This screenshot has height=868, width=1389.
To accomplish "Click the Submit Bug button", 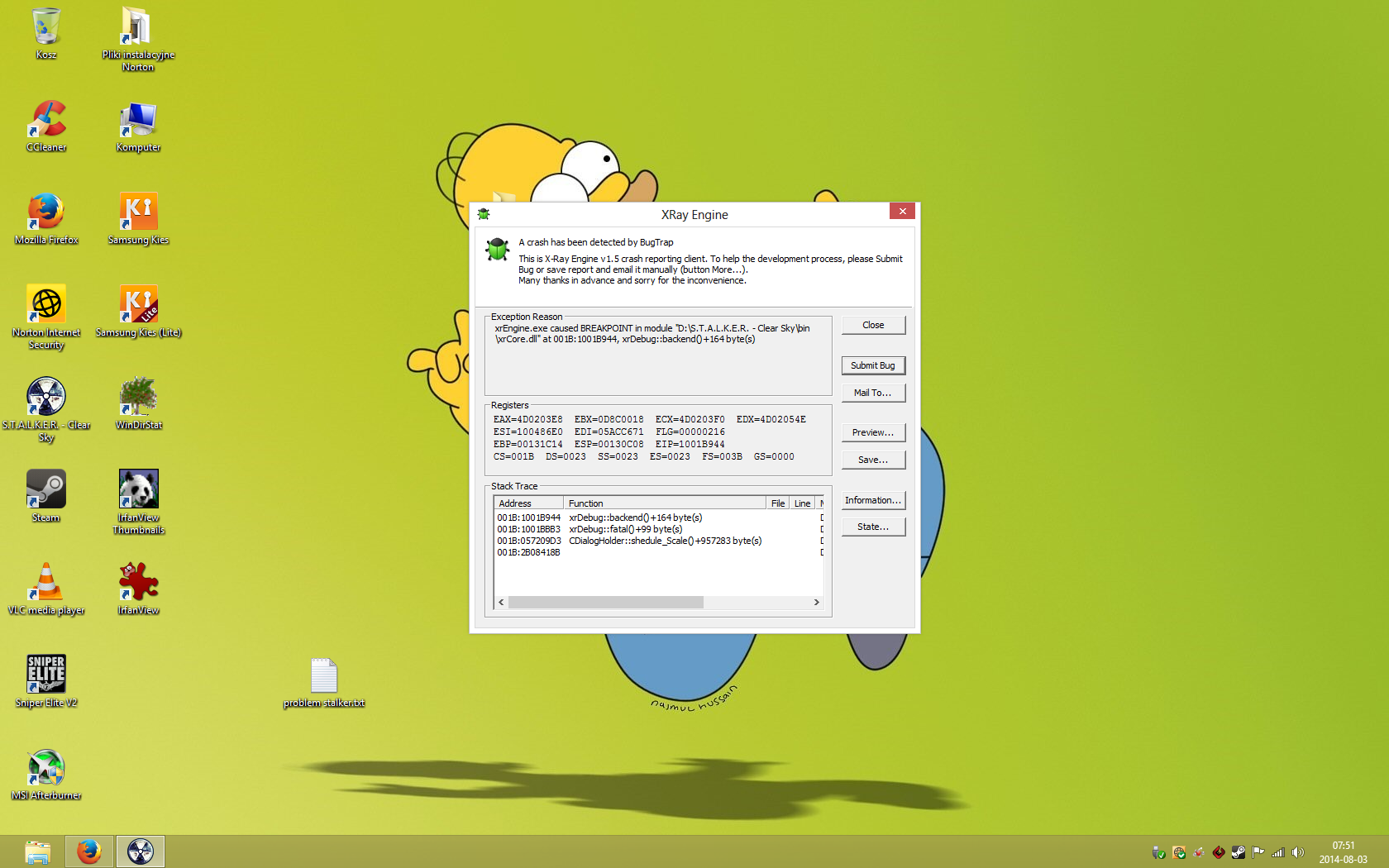I will tap(873, 365).
